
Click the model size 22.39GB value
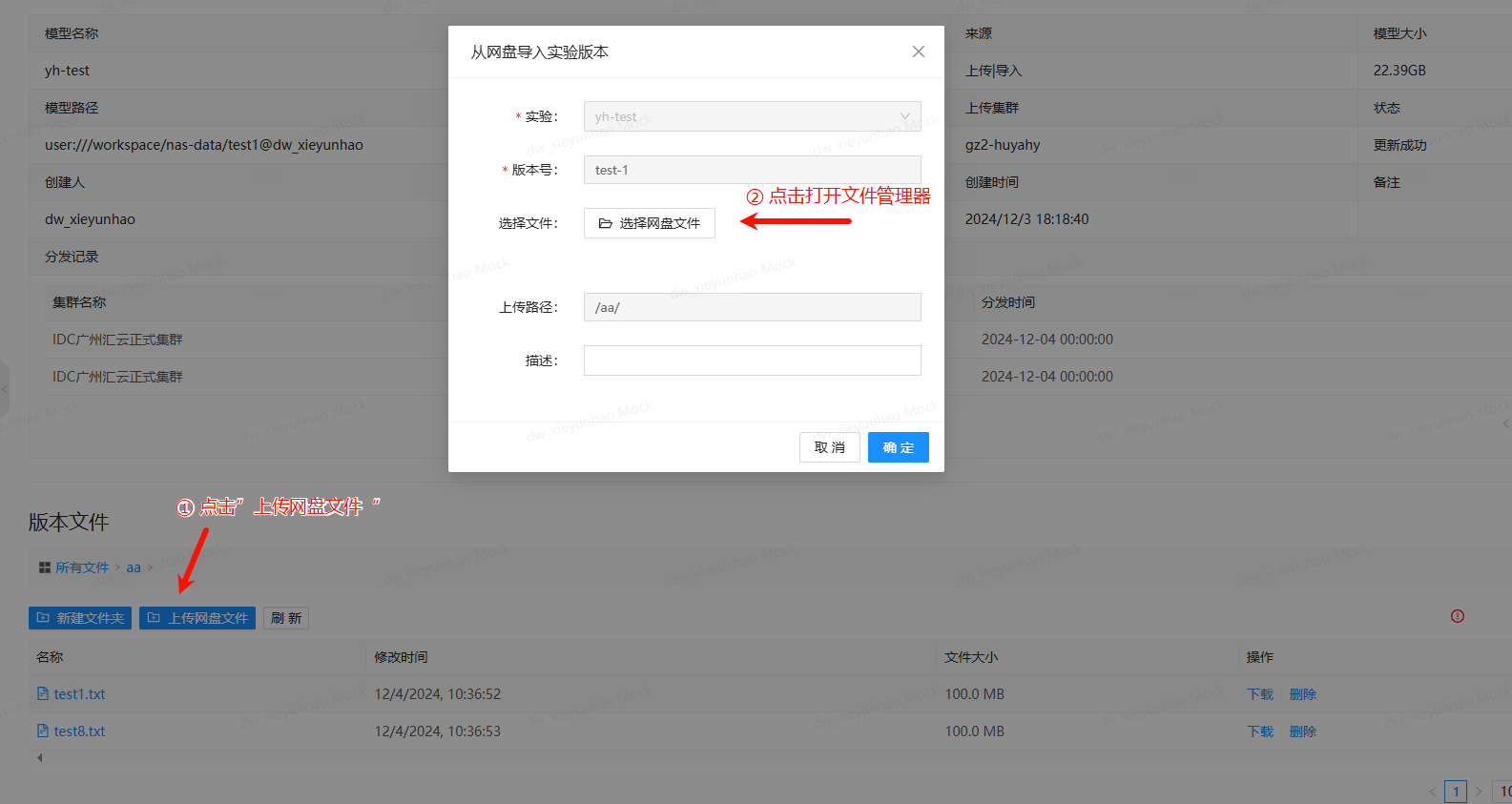(x=1399, y=71)
